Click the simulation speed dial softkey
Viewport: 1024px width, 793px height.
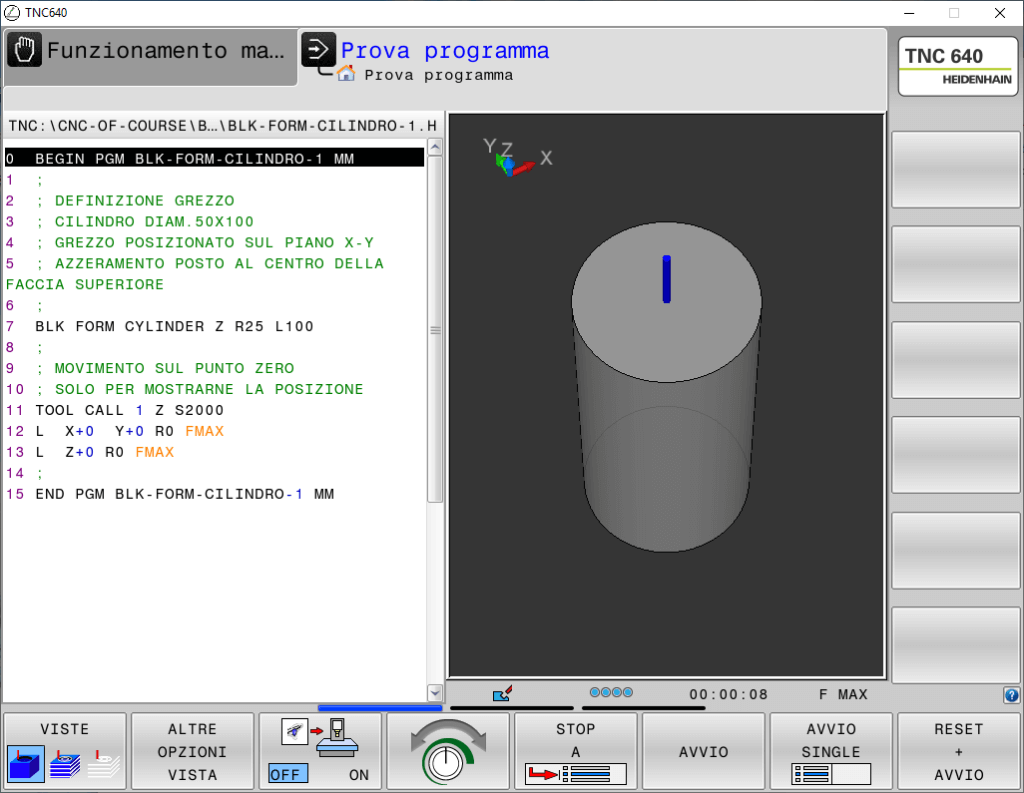448,751
